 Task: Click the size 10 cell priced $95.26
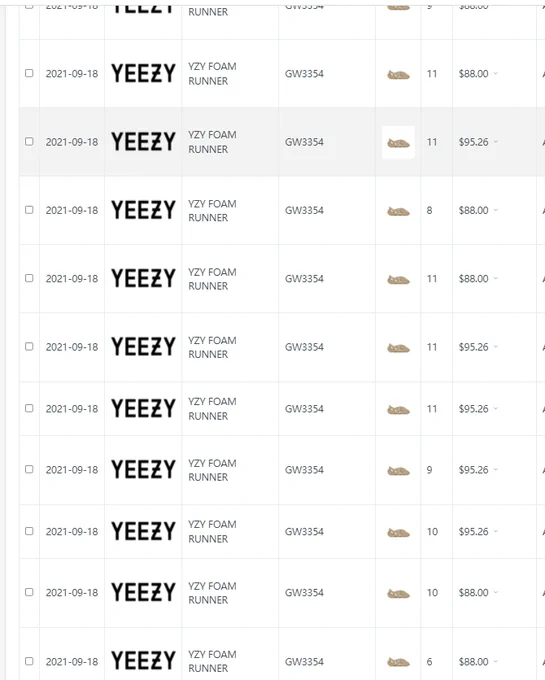point(432,532)
